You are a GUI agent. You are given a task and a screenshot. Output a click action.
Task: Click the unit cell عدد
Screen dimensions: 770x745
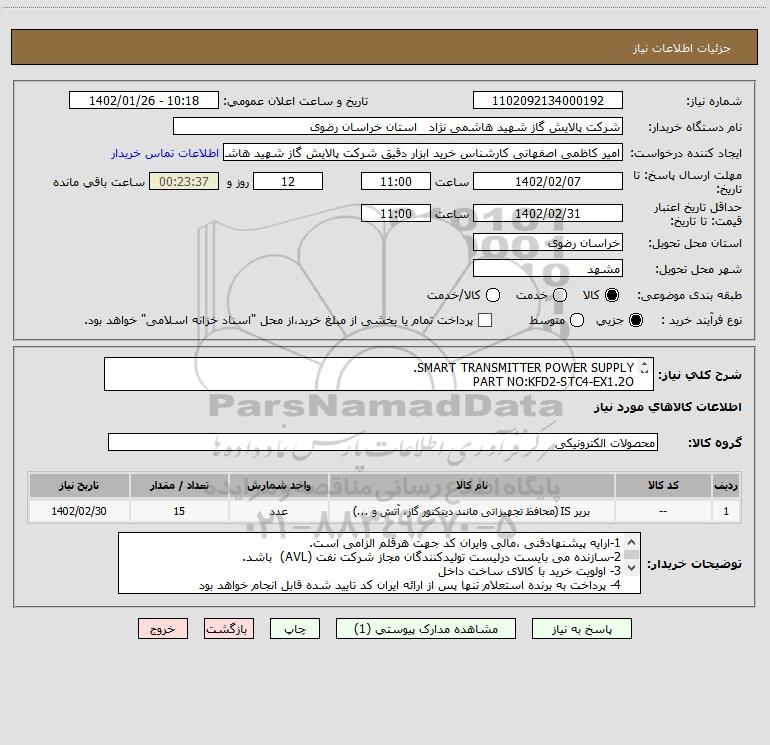pos(278,511)
